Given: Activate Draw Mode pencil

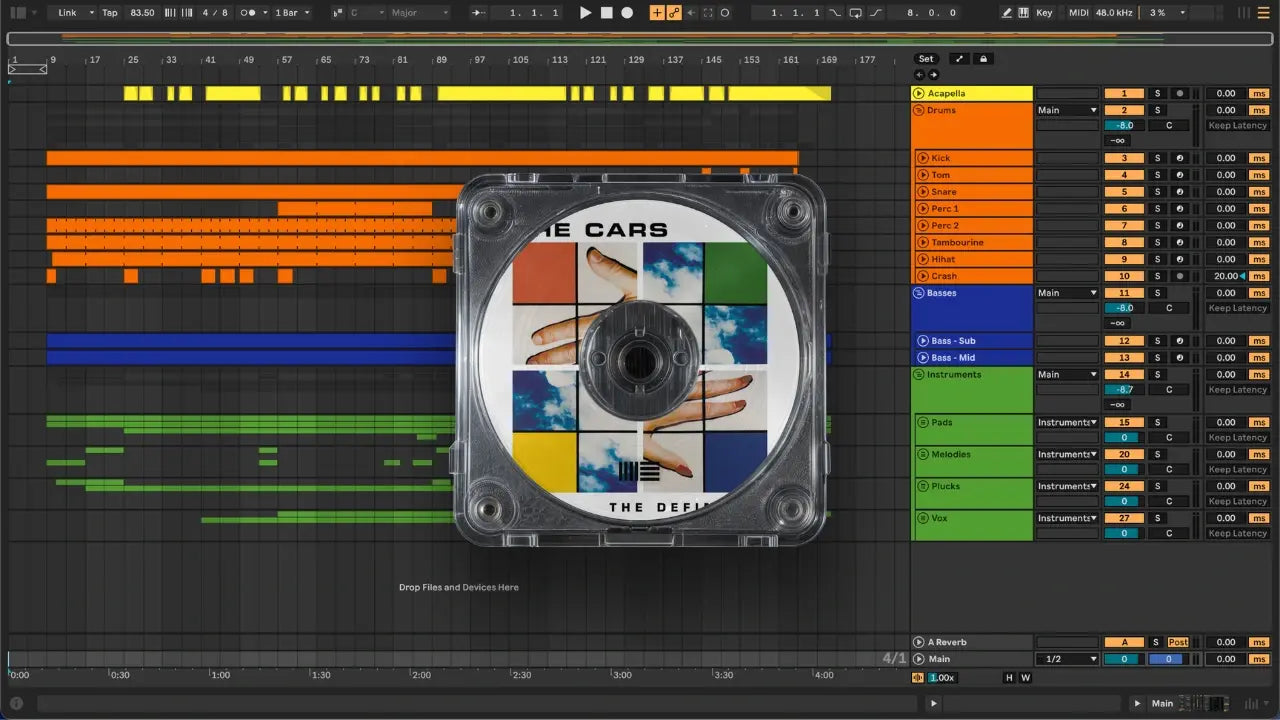Looking at the screenshot, I should (1006, 13).
